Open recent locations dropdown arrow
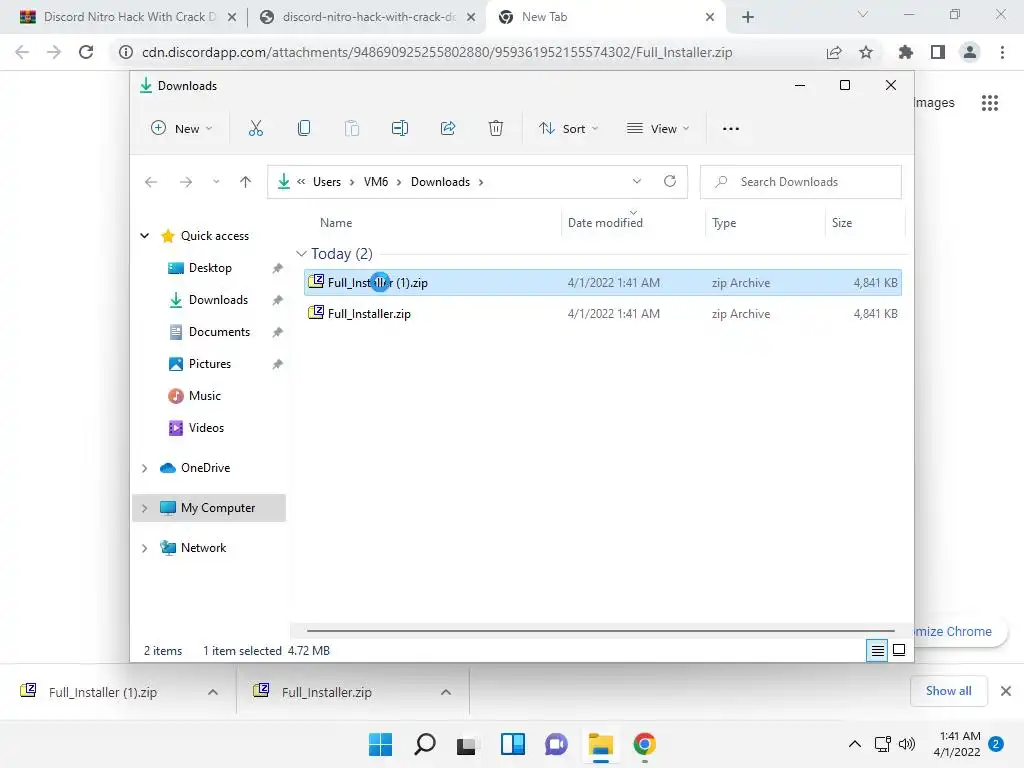1024x768 pixels. pyautogui.click(x=216, y=182)
